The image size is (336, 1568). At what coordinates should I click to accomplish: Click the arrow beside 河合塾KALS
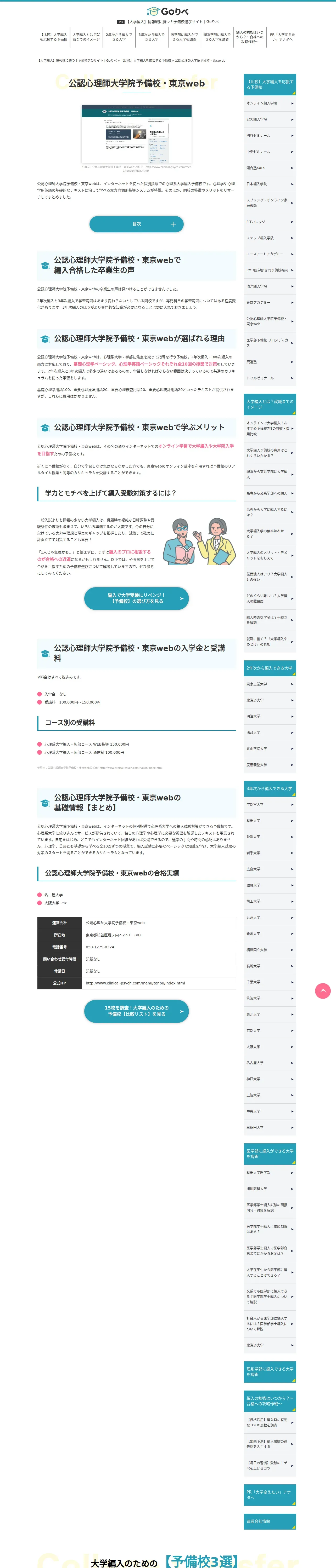[x=292, y=168]
